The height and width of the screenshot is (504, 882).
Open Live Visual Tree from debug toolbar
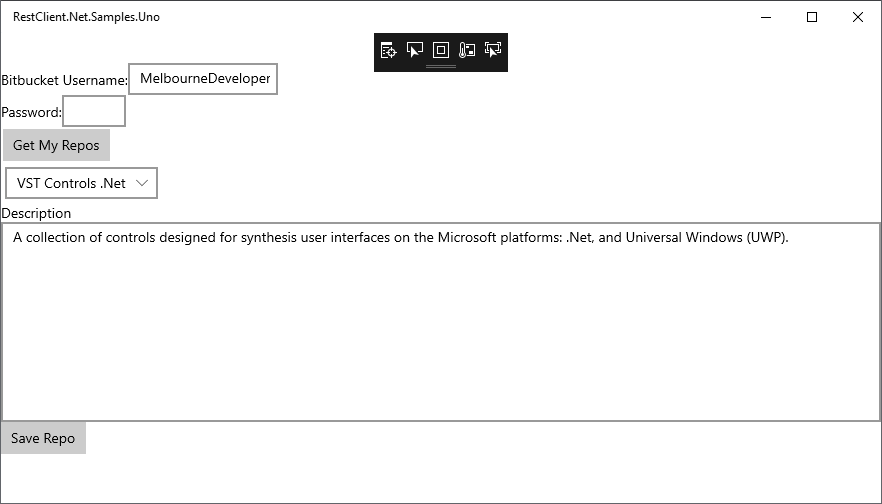(388, 50)
